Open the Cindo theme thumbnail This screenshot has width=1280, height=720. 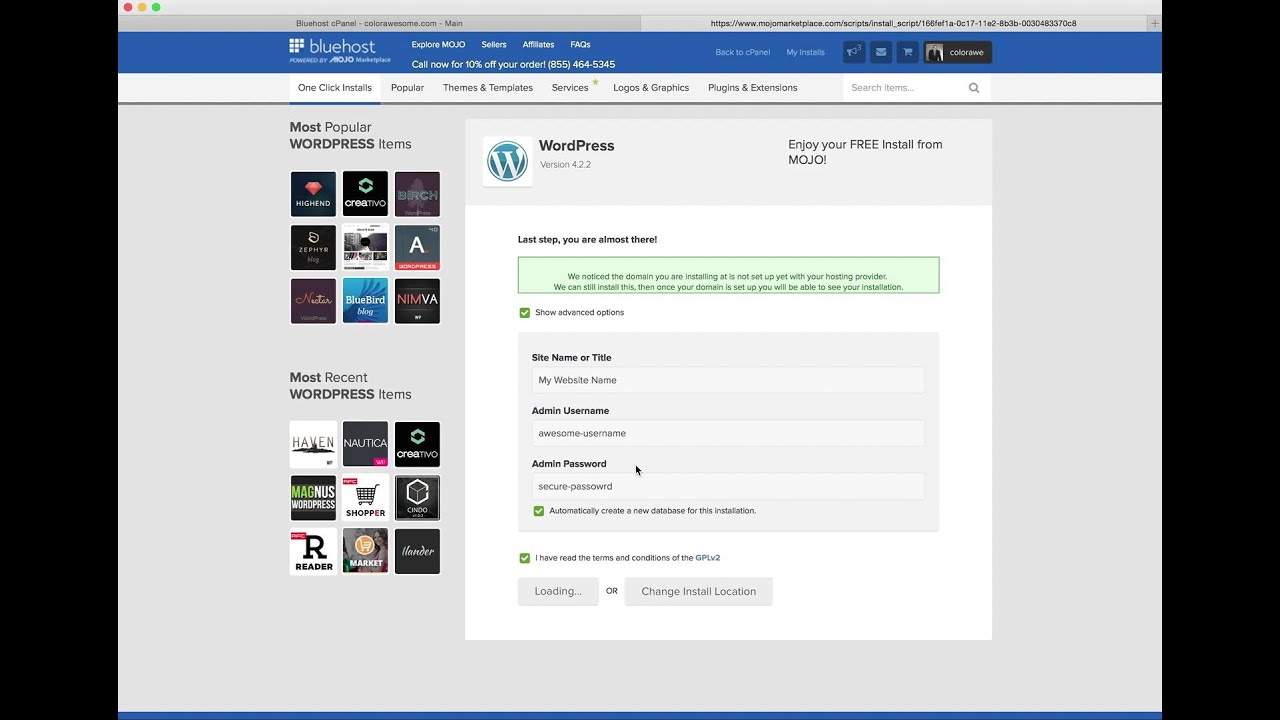(x=417, y=498)
